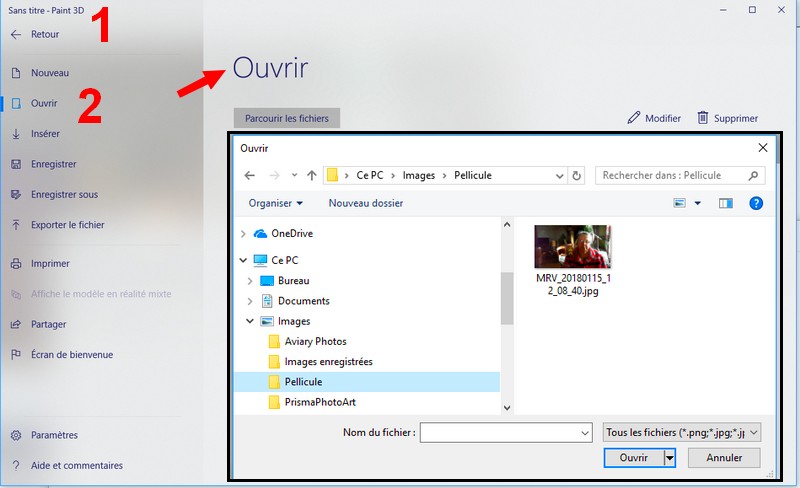This screenshot has width=800, height=488.
Task: Click the Modifier pencil icon
Action: (633, 118)
